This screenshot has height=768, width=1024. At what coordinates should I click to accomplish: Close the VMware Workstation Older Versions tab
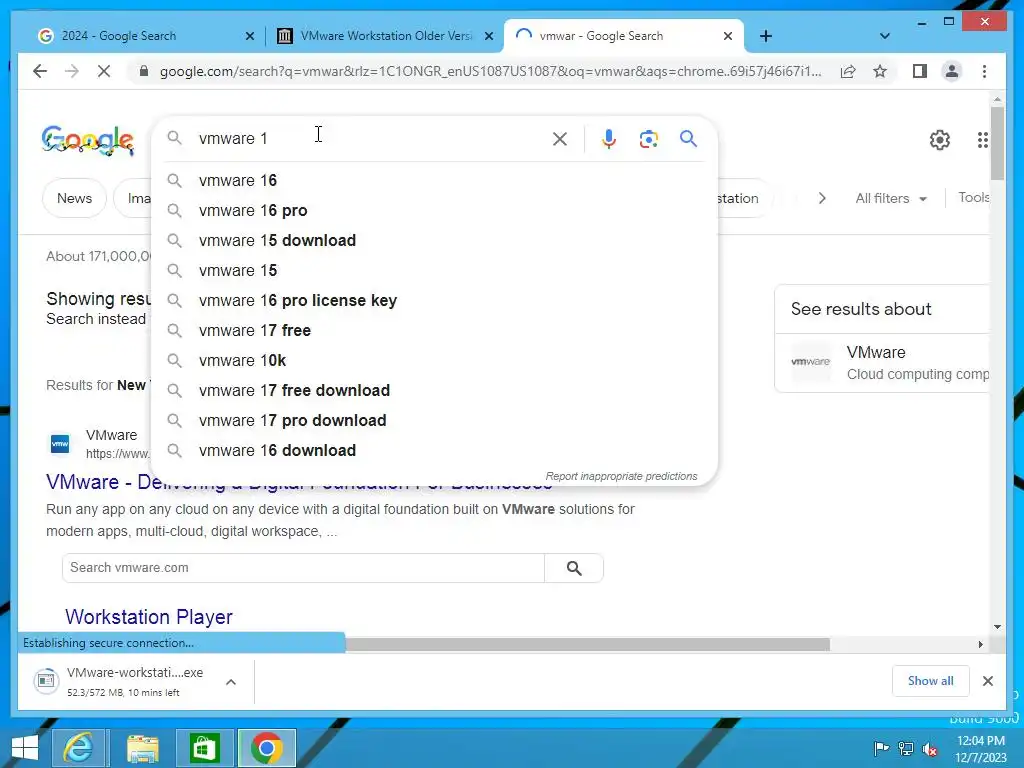(488, 36)
